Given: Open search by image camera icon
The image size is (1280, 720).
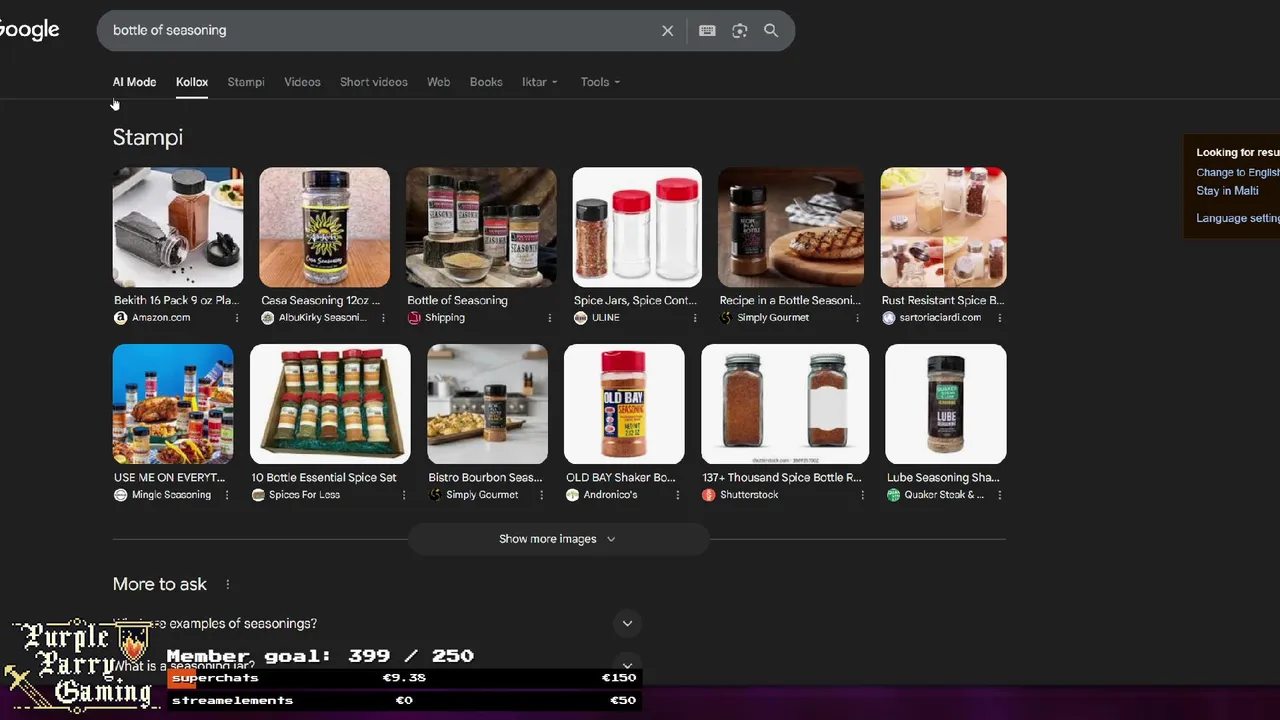Looking at the screenshot, I should 739,31.
